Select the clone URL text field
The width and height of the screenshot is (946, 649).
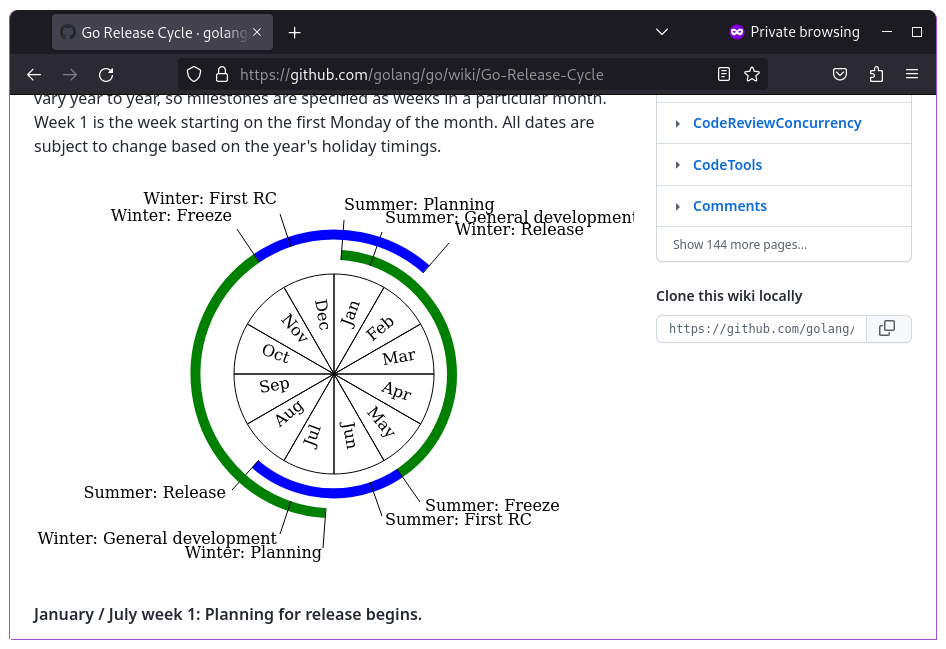(760, 328)
